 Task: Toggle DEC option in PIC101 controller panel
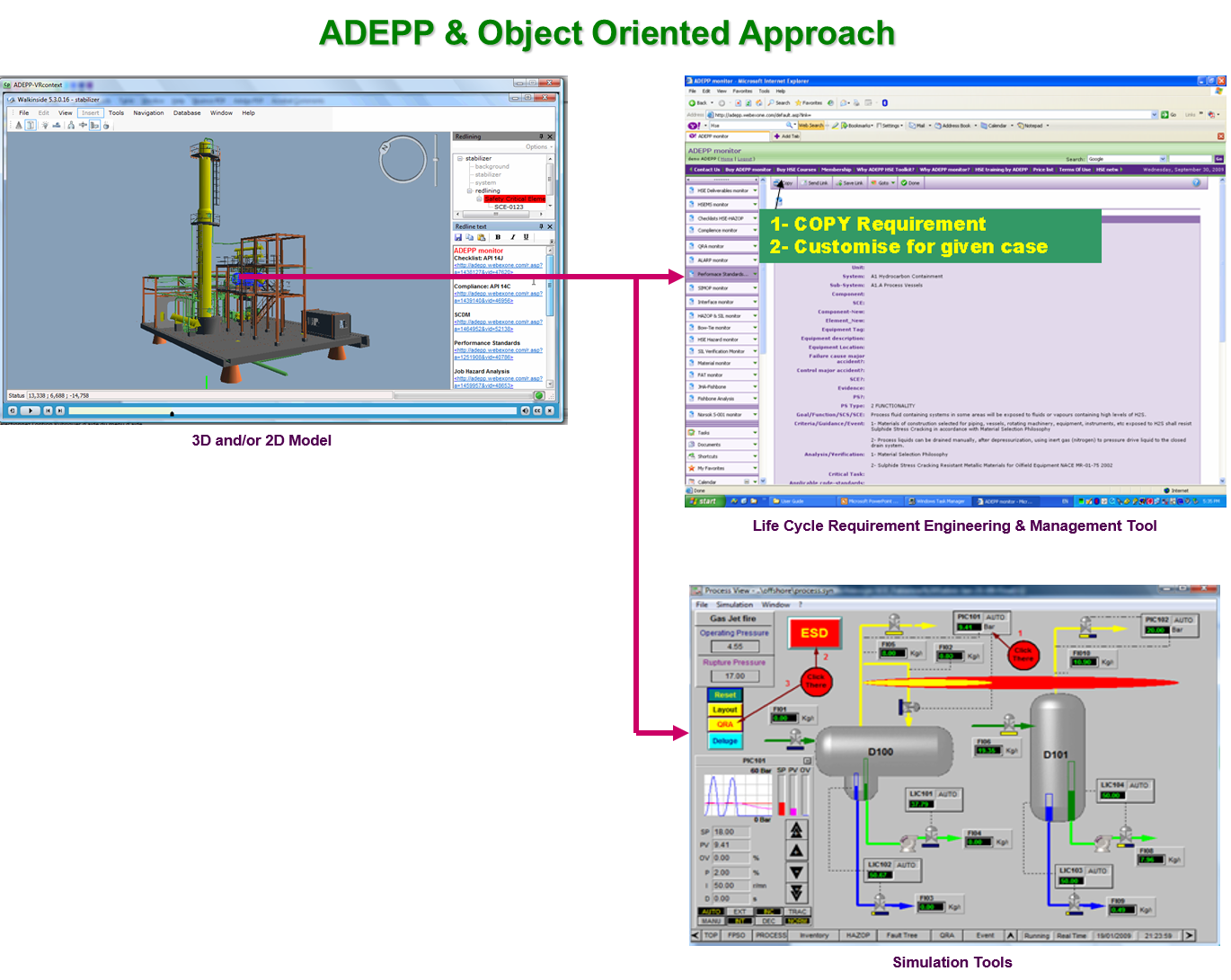coord(769,921)
